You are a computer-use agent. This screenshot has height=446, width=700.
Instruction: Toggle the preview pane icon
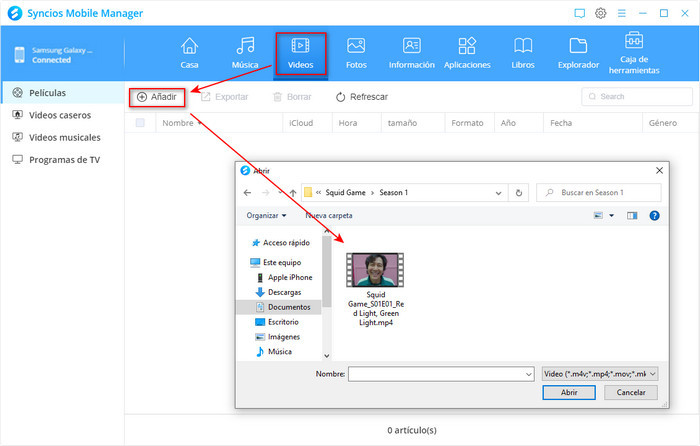(632, 216)
